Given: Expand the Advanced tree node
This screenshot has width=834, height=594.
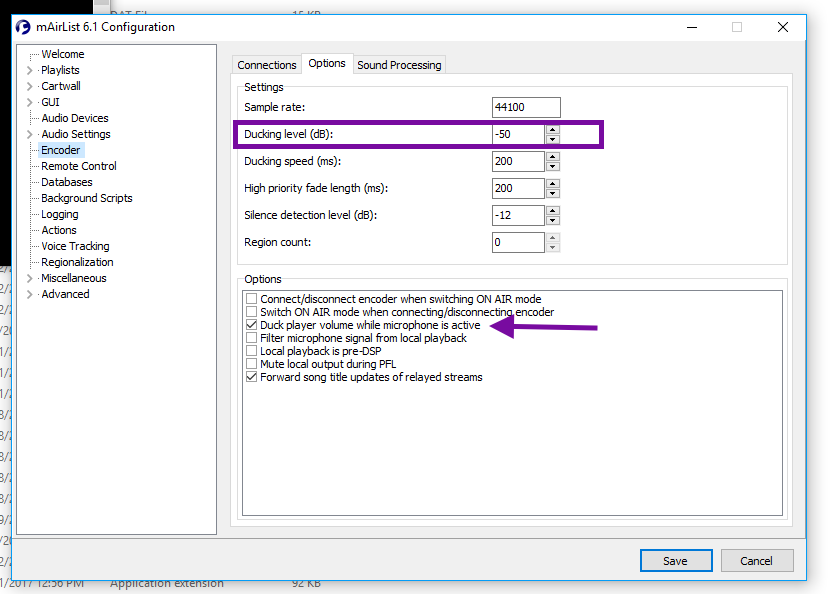Looking at the screenshot, I should tap(29, 294).
